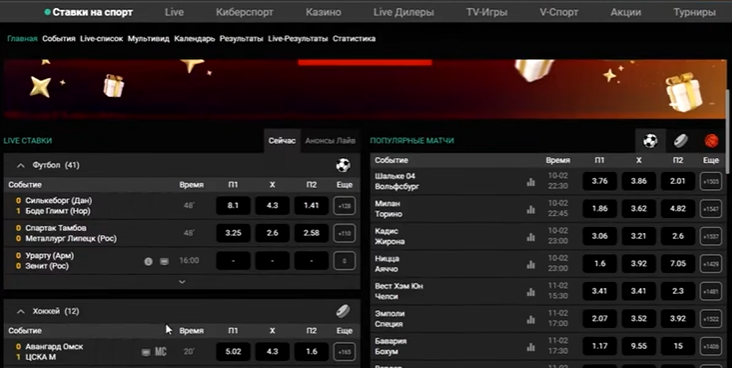
Task: Open statistics chart for Ницца – Аяччо
Action: [531, 264]
